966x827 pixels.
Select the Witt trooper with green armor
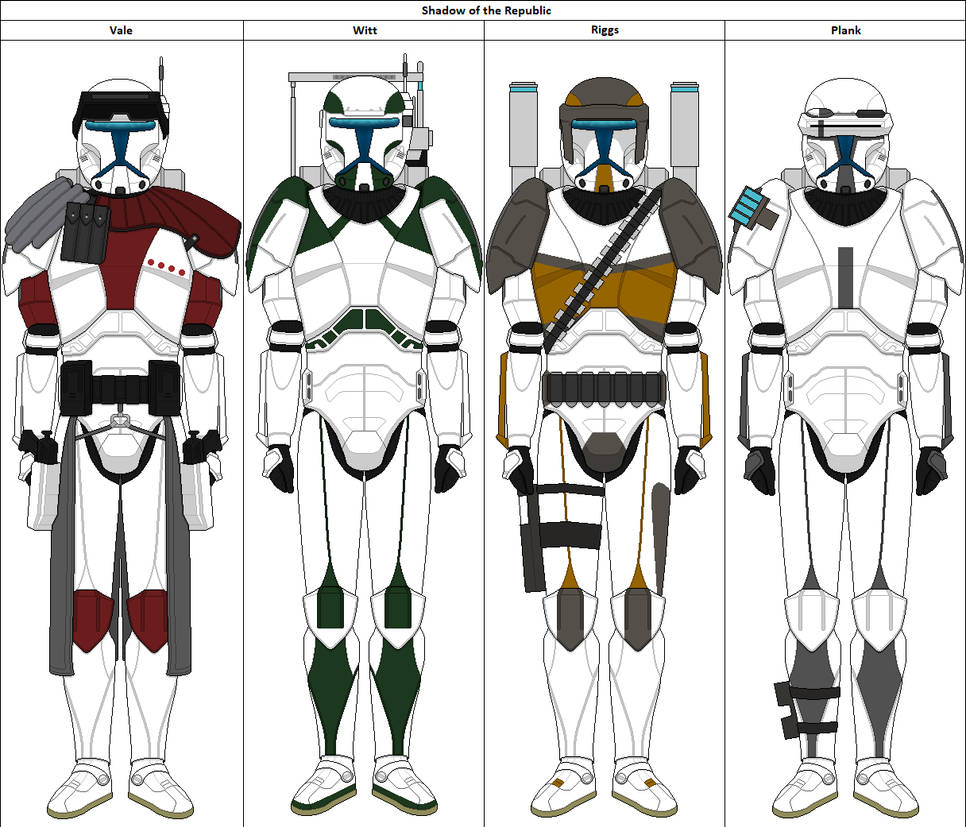point(363,434)
